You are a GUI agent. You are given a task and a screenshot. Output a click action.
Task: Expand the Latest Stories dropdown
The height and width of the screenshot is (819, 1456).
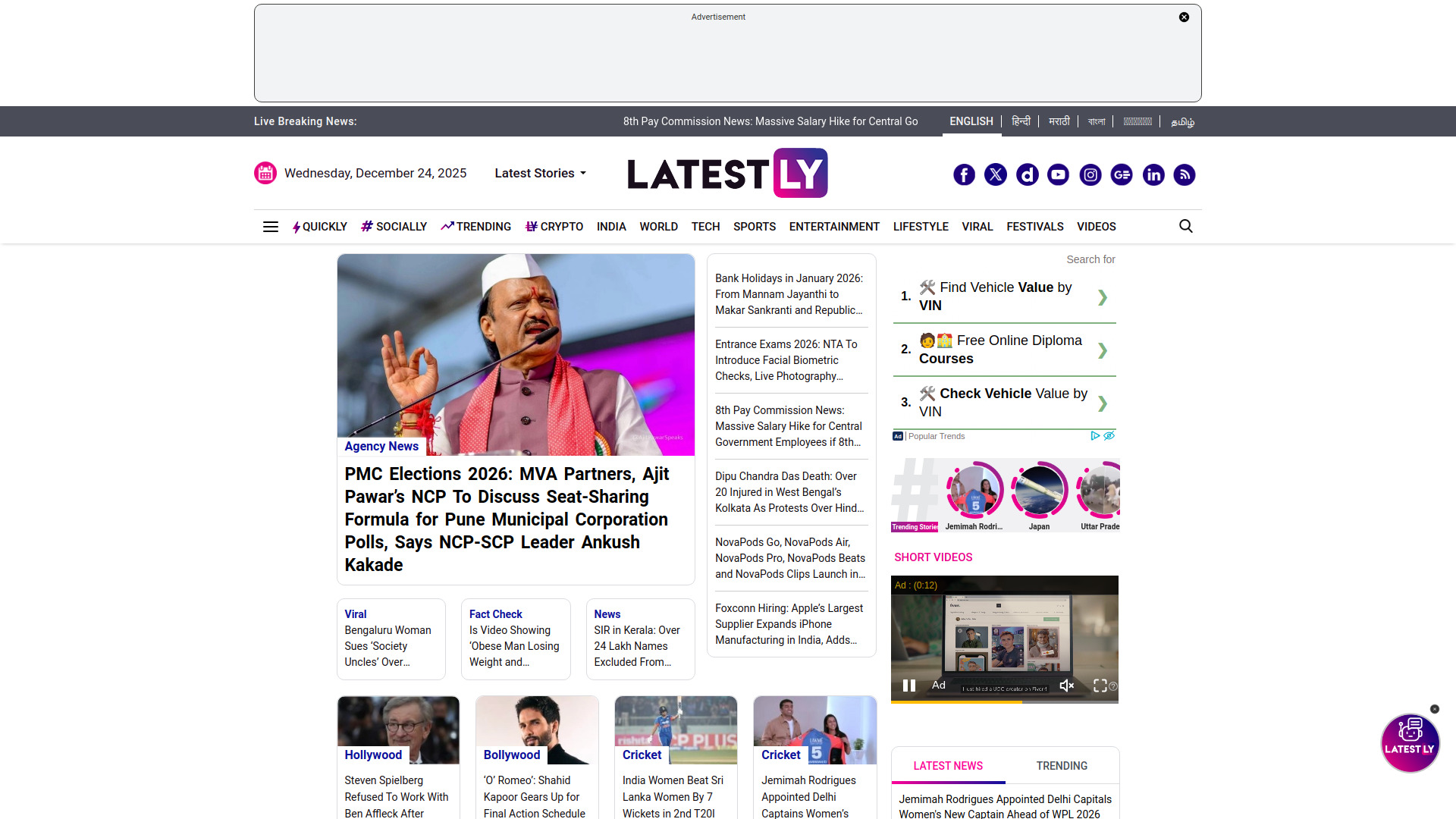pos(540,173)
